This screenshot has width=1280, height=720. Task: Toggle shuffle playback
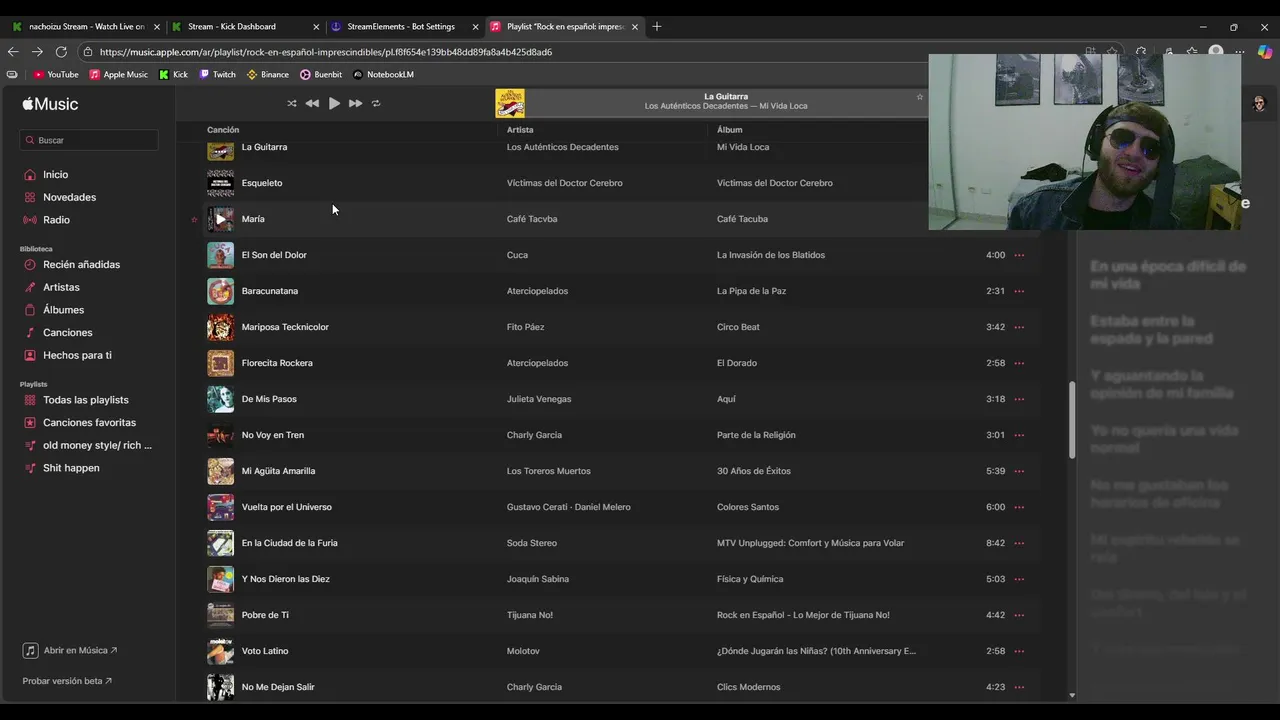pos(292,103)
